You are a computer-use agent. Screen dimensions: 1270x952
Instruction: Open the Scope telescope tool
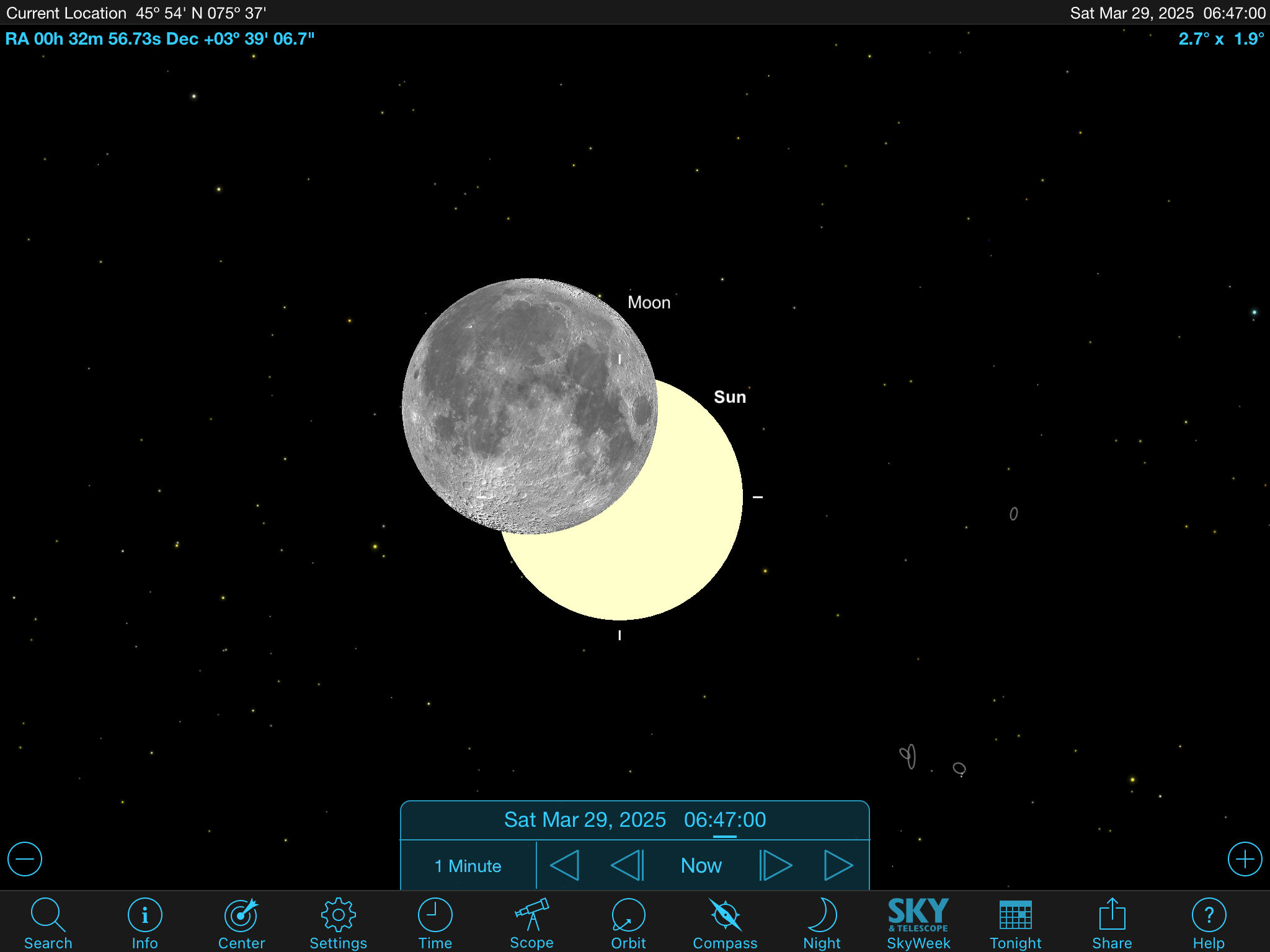531,922
